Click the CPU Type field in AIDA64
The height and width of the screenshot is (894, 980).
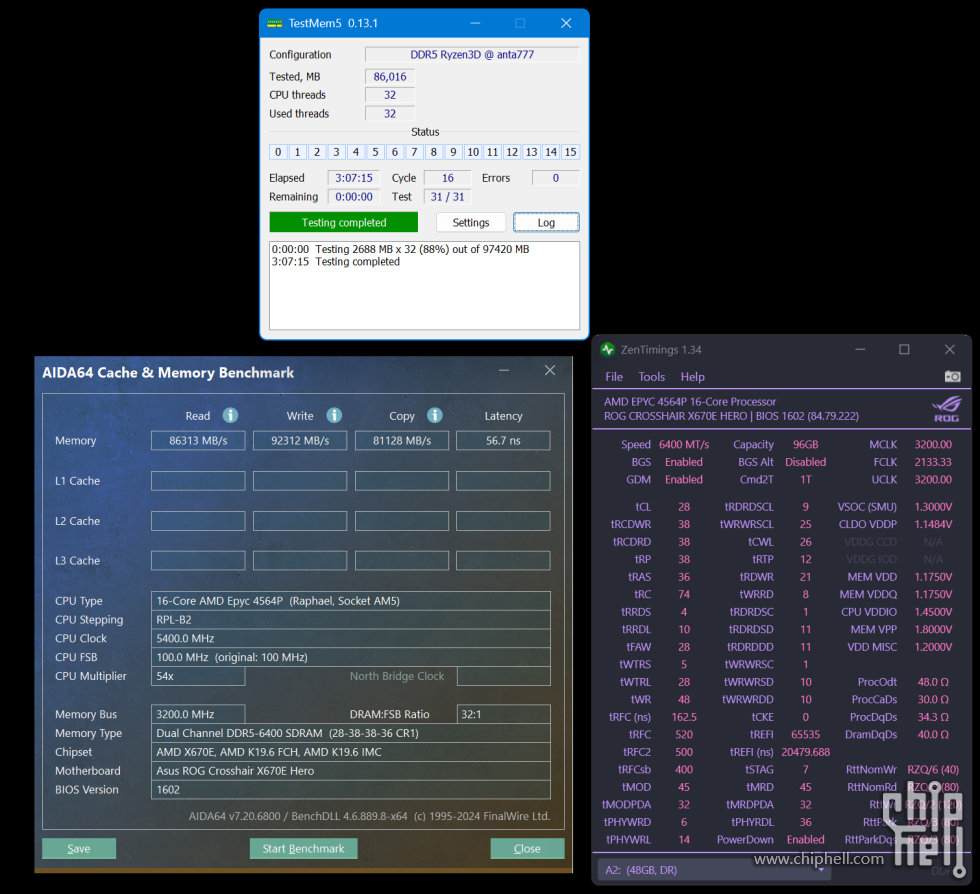351,601
